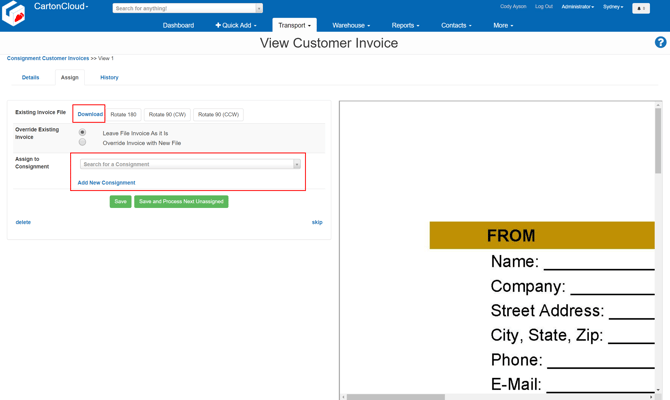Click the Rotate 90 (CCW) button
Image resolution: width=670 pixels, height=400 pixels.
[x=218, y=115]
